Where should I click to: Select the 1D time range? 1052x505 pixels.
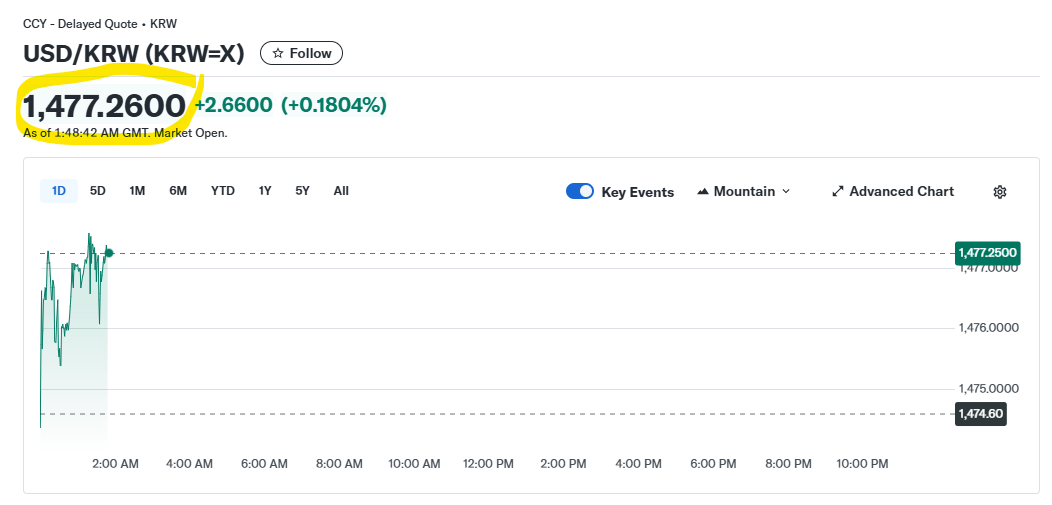tap(59, 191)
